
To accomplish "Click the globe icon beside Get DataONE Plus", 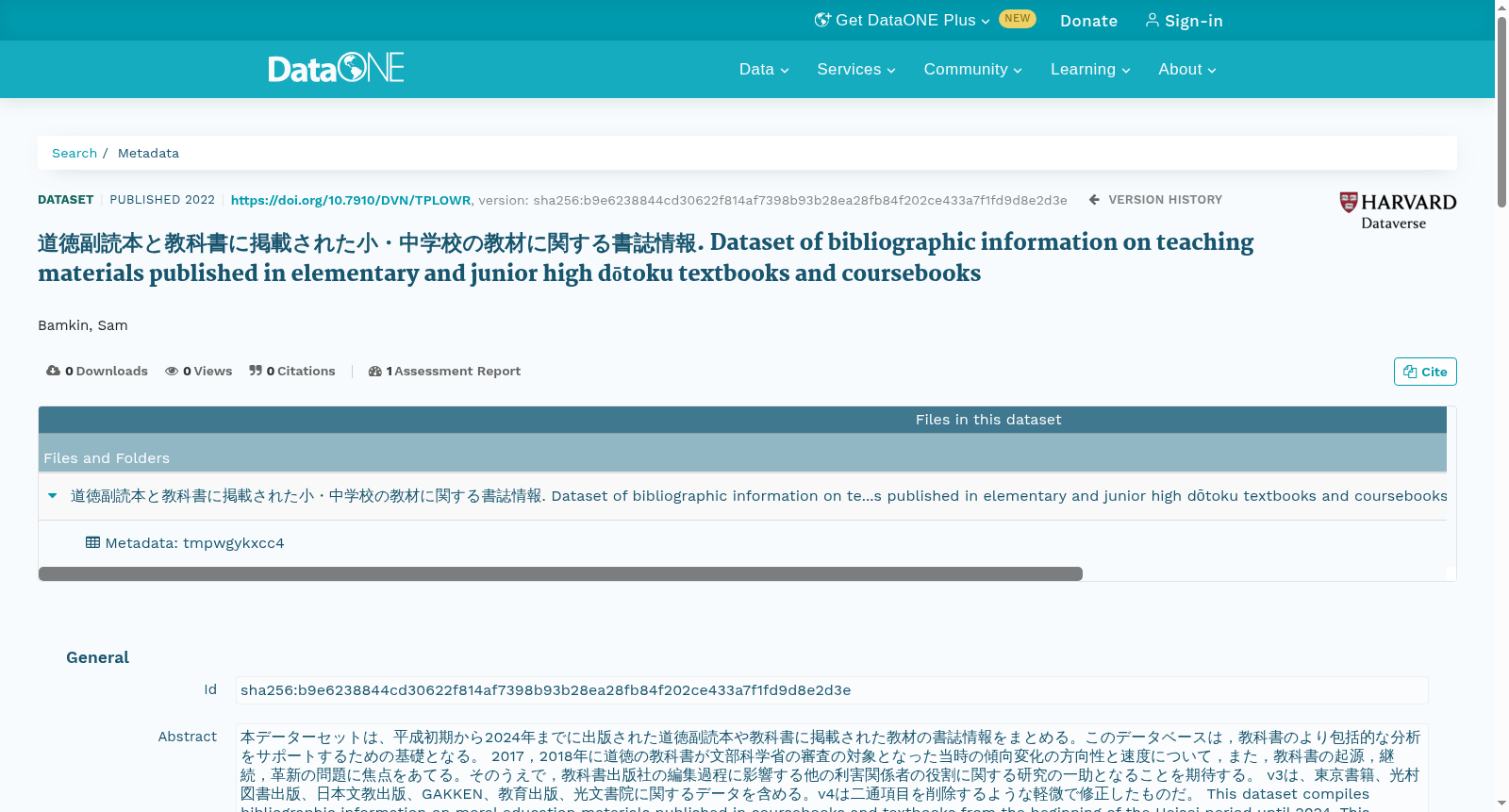I will click(x=822, y=20).
